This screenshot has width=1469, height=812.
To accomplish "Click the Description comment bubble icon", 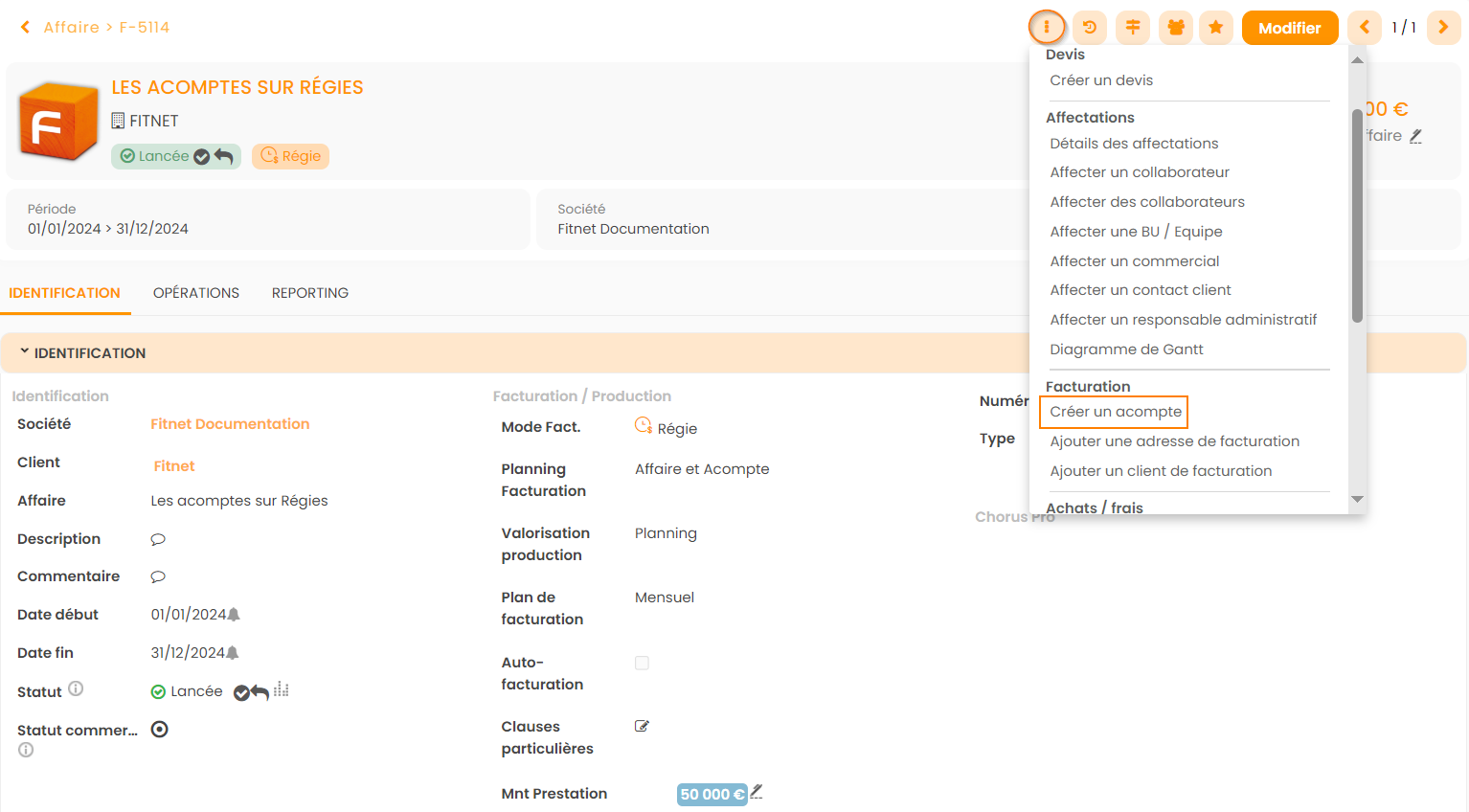I will click(158, 539).
